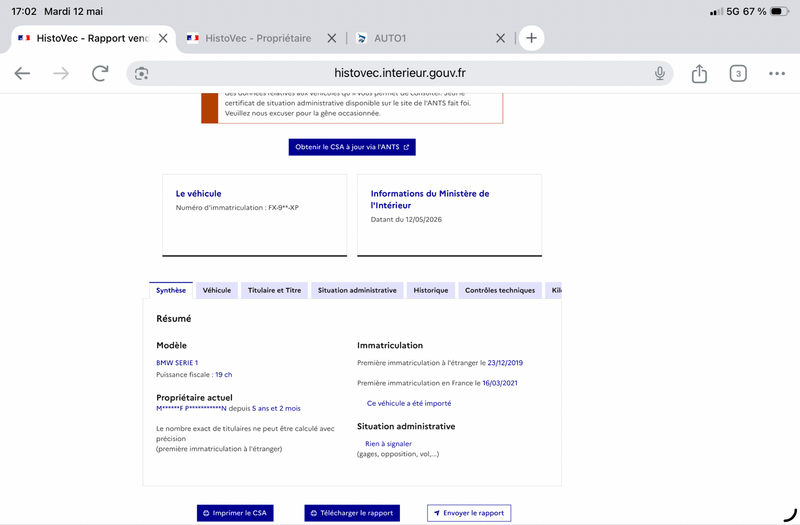Screen dimensions: 800x525
Task: Show the Contrôles techniques tab
Action: tap(500, 290)
